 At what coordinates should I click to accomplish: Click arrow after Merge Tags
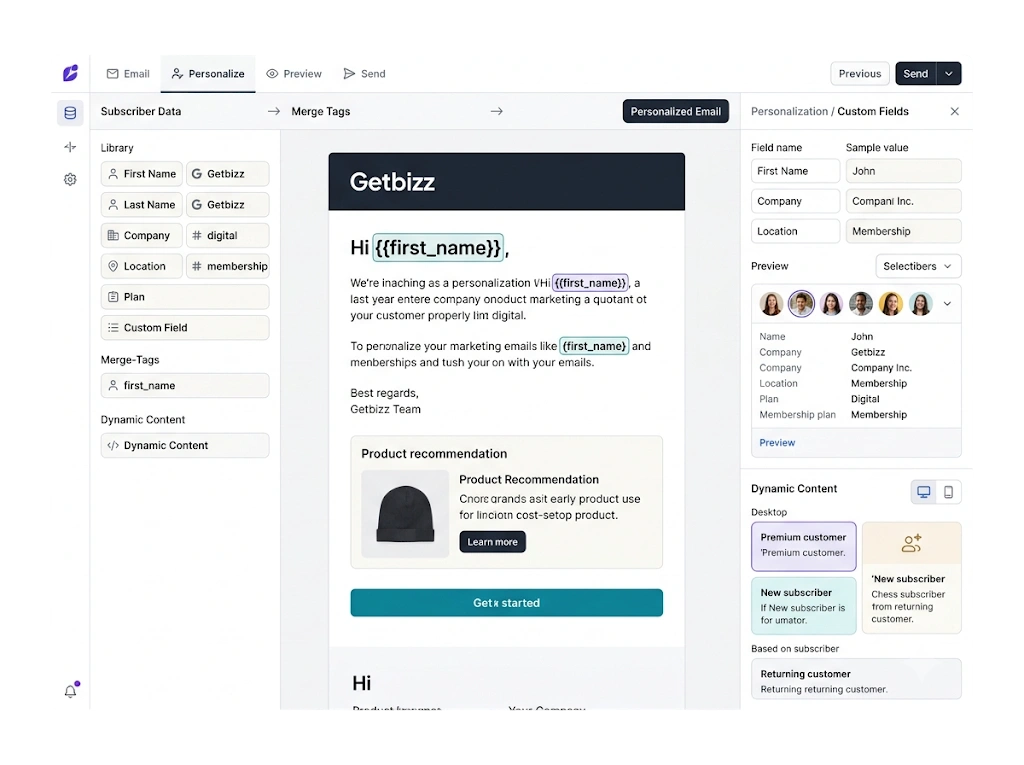pyautogui.click(x=496, y=111)
